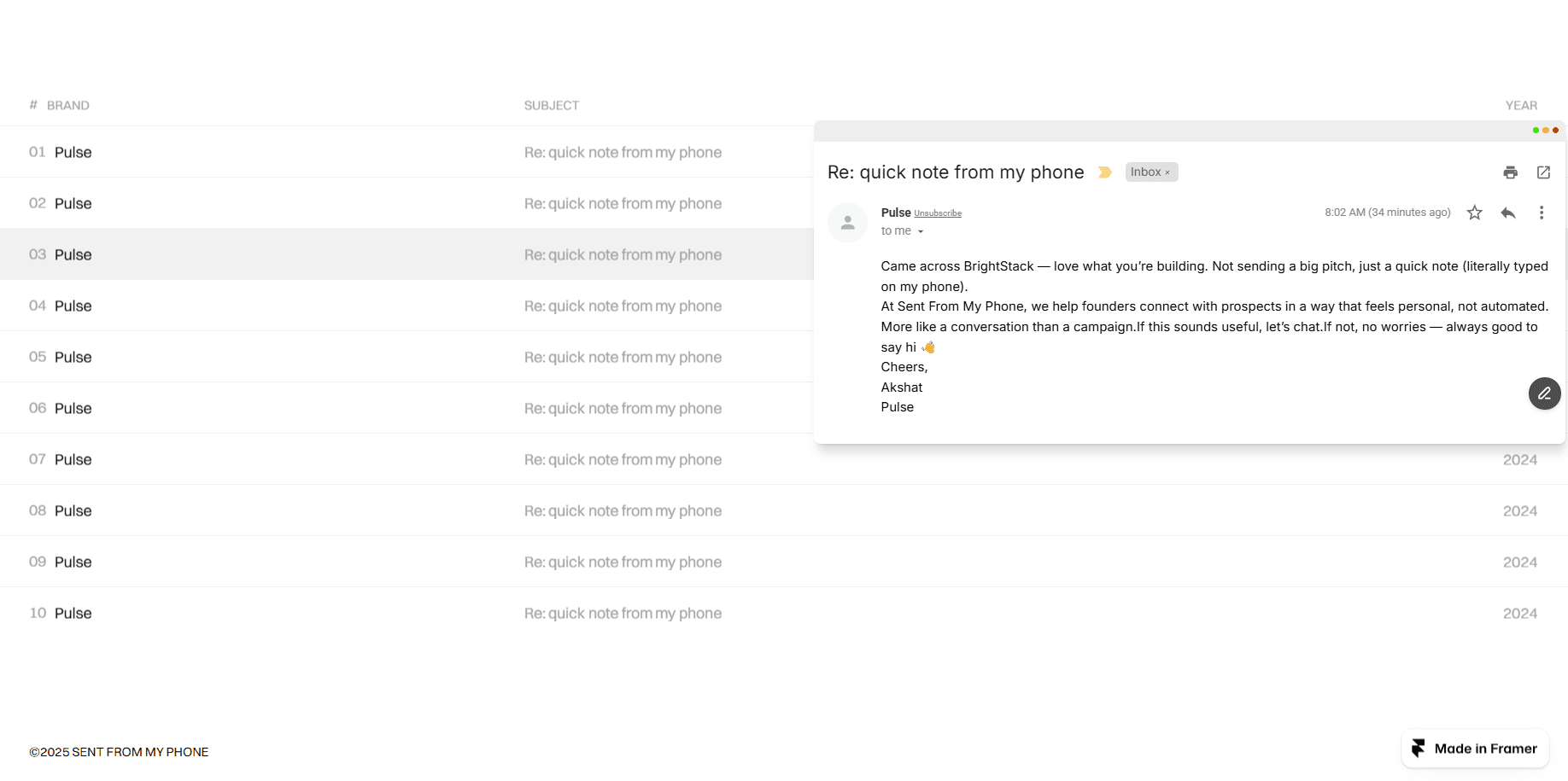Image resolution: width=1568 pixels, height=781 pixels.
Task: Select row 10 Pulse
Action: click(784, 613)
